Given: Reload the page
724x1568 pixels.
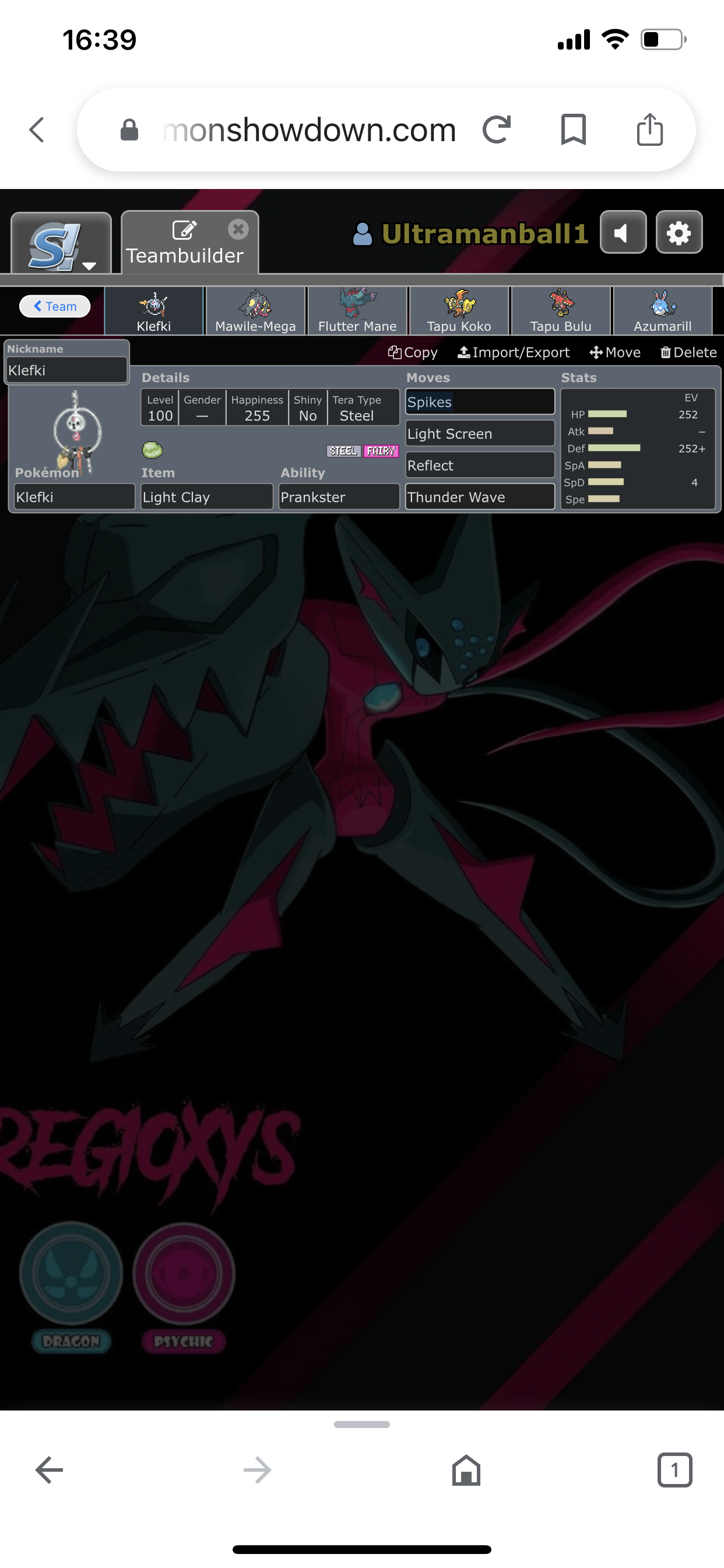Looking at the screenshot, I should click(x=497, y=129).
